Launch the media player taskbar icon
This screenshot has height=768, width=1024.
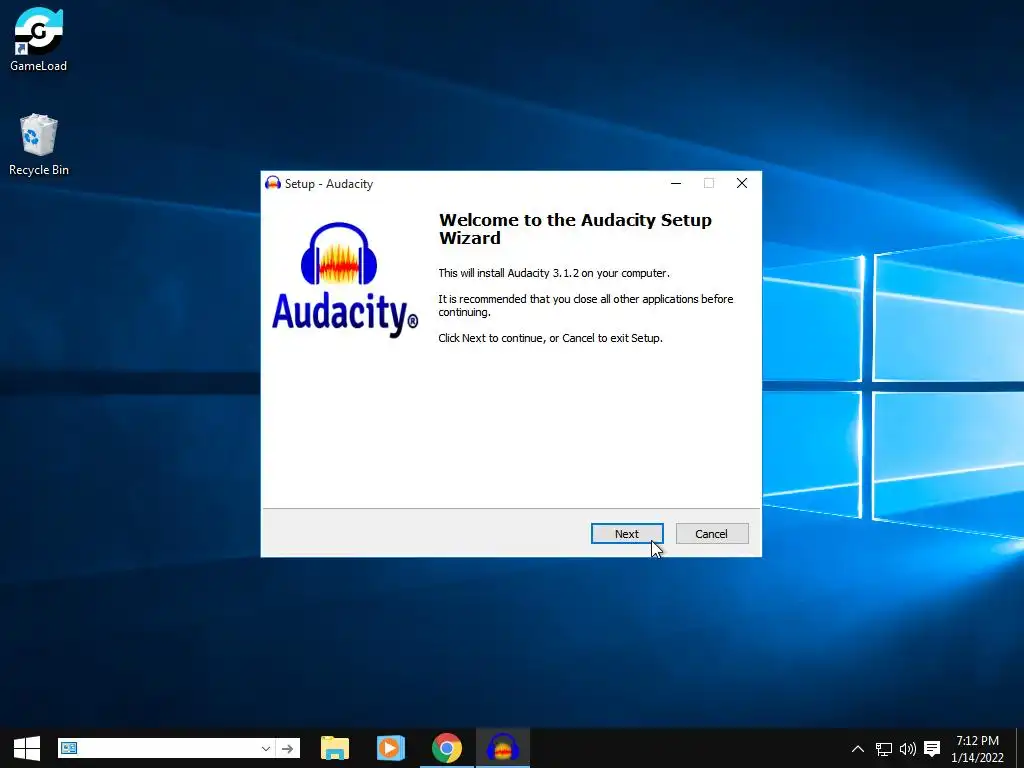(x=391, y=748)
